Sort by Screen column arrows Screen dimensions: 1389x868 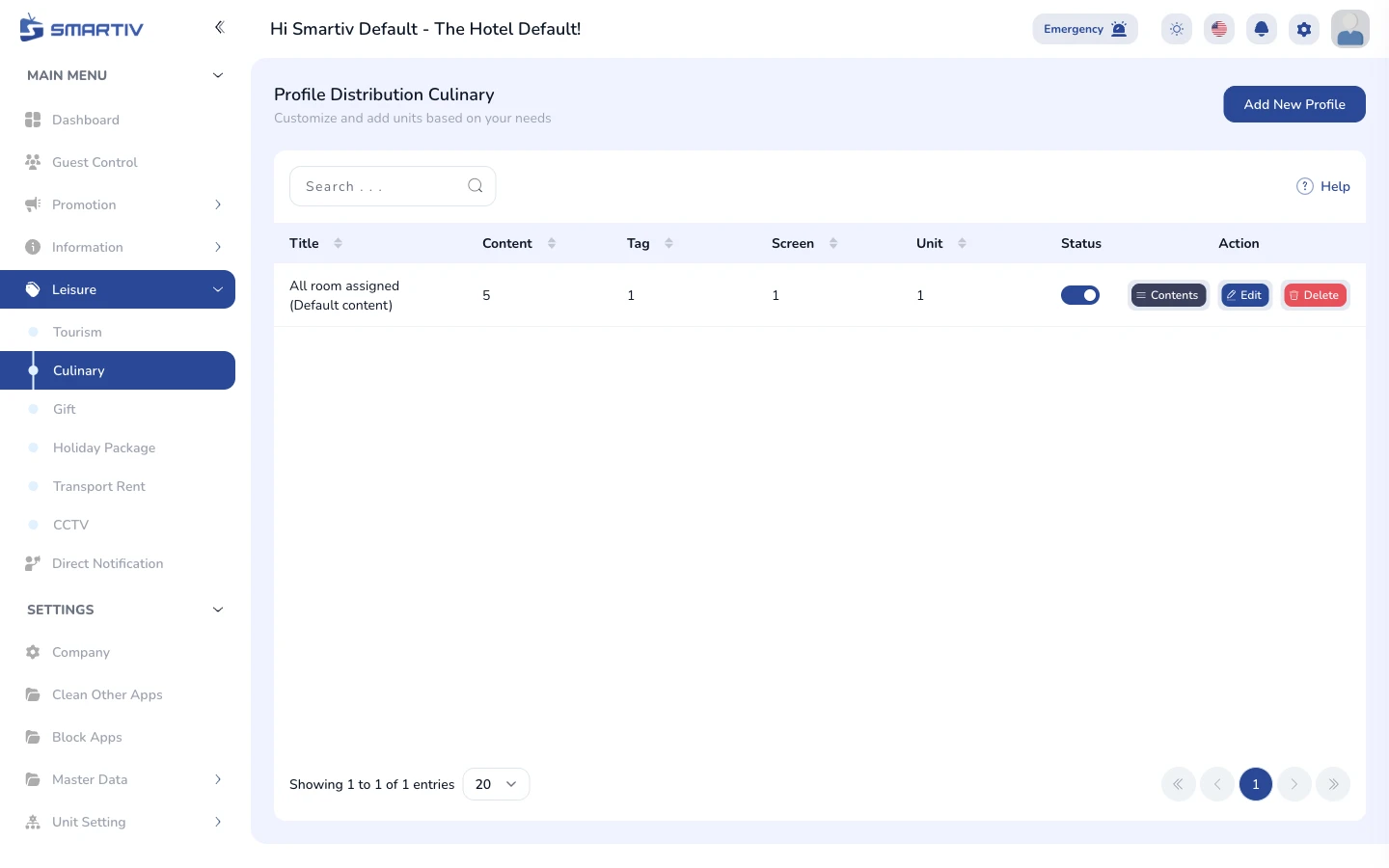coord(833,243)
